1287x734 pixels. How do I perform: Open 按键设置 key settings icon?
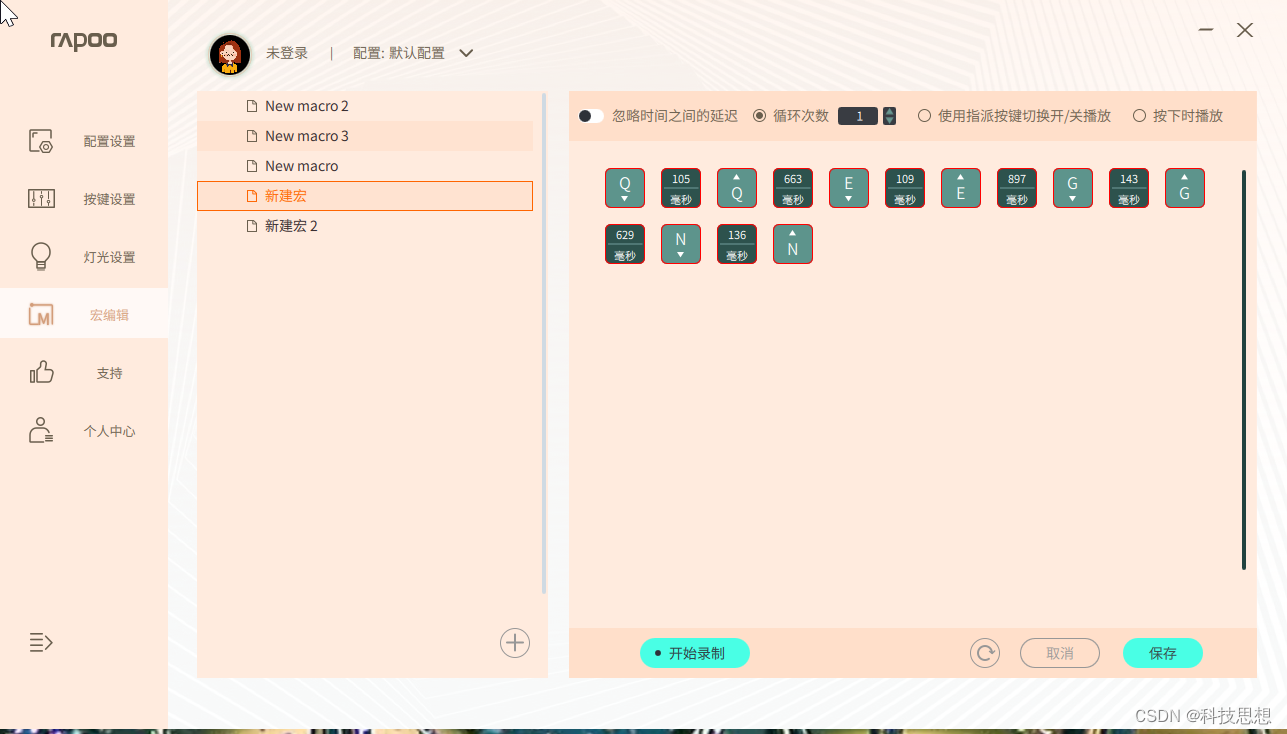click(41, 199)
